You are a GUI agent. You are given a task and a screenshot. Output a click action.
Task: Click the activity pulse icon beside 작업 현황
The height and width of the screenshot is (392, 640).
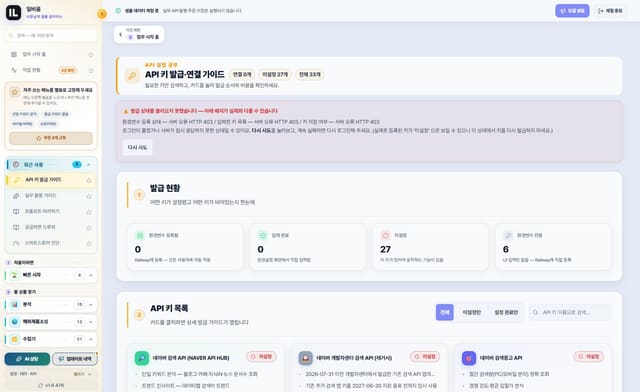(x=14, y=70)
